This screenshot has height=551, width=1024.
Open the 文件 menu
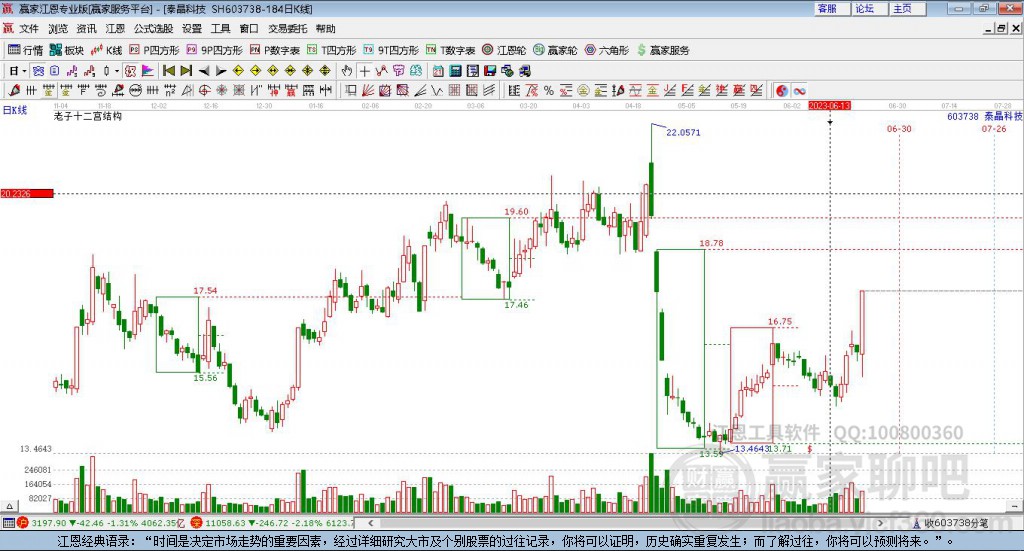pyautogui.click(x=29, y=29)
